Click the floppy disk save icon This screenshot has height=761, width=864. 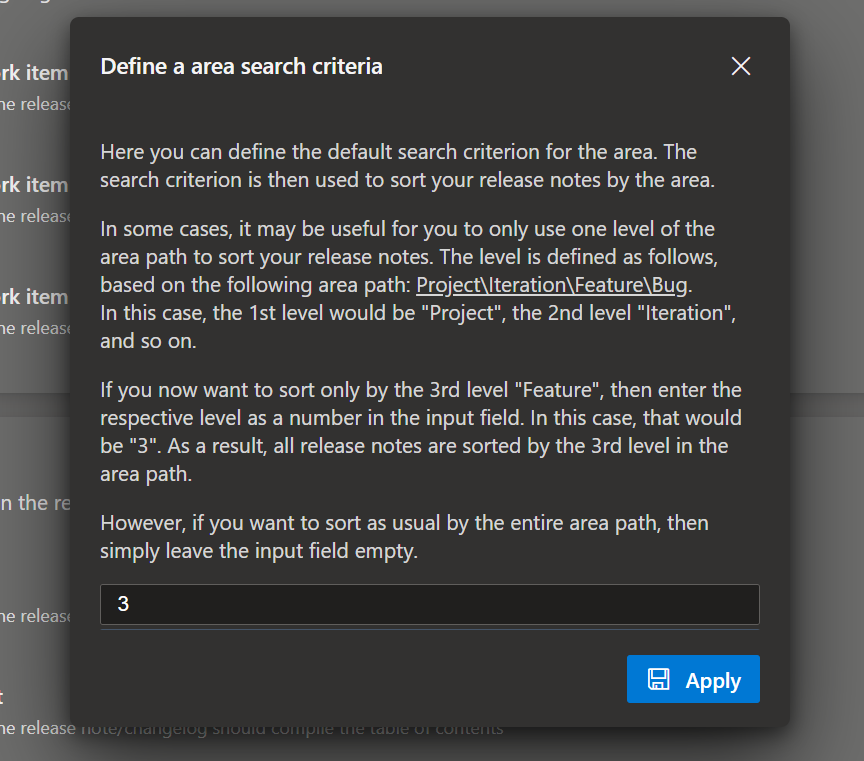659,680
